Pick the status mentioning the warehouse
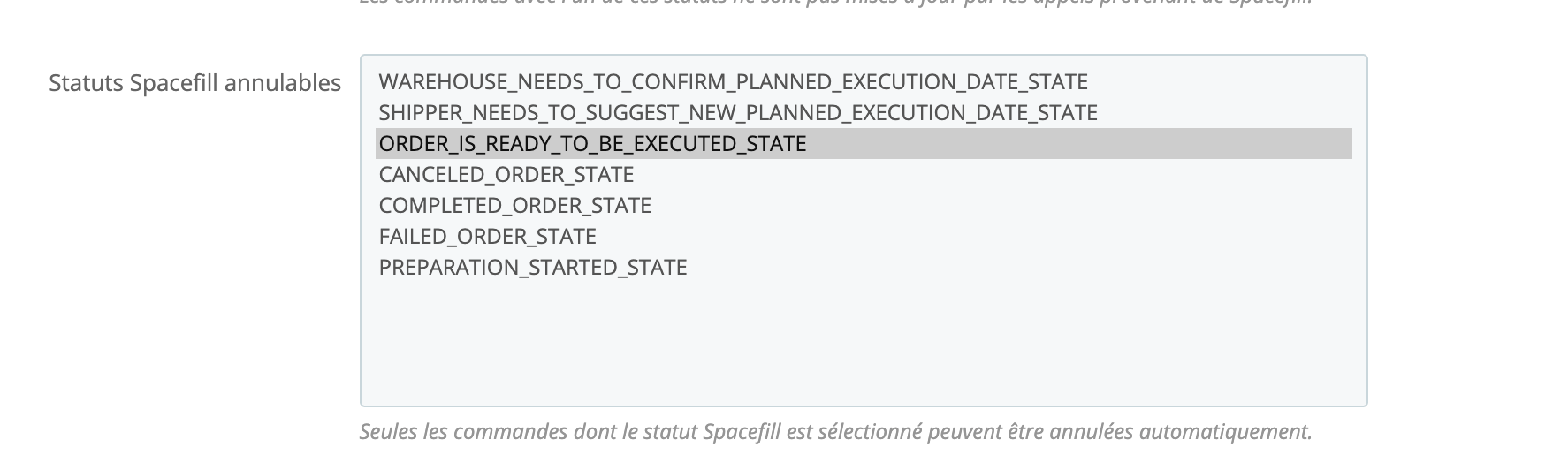Screen dimensions: 1568x470 (x=733, y=82)
